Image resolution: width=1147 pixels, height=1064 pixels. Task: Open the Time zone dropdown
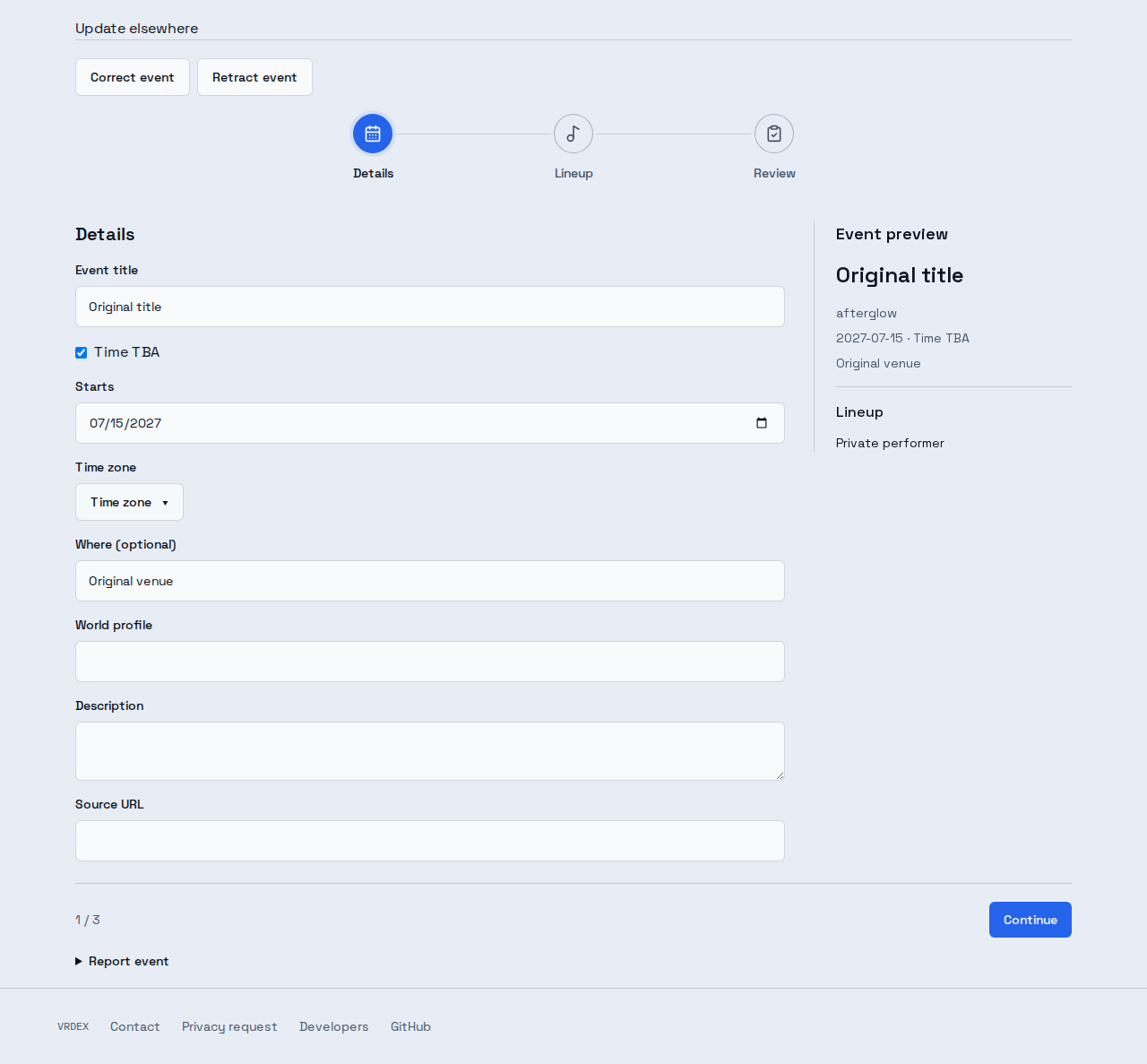pyautogui.click(x=129, y=502)
